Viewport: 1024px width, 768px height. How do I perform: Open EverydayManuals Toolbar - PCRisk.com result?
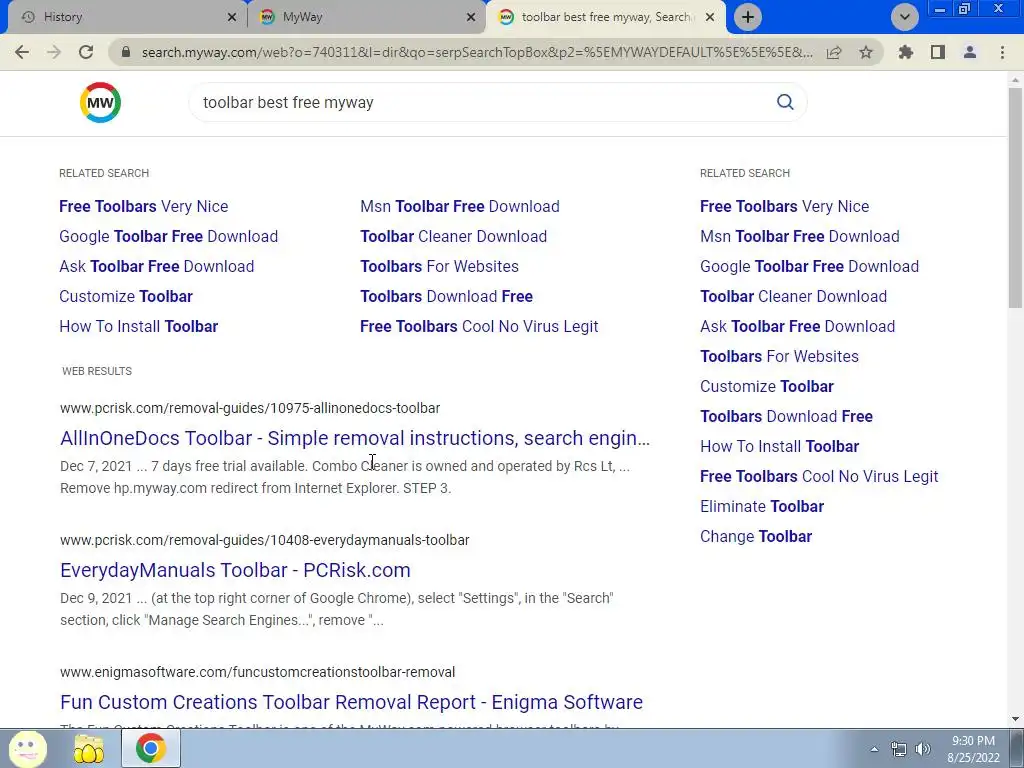click(235, 570)
